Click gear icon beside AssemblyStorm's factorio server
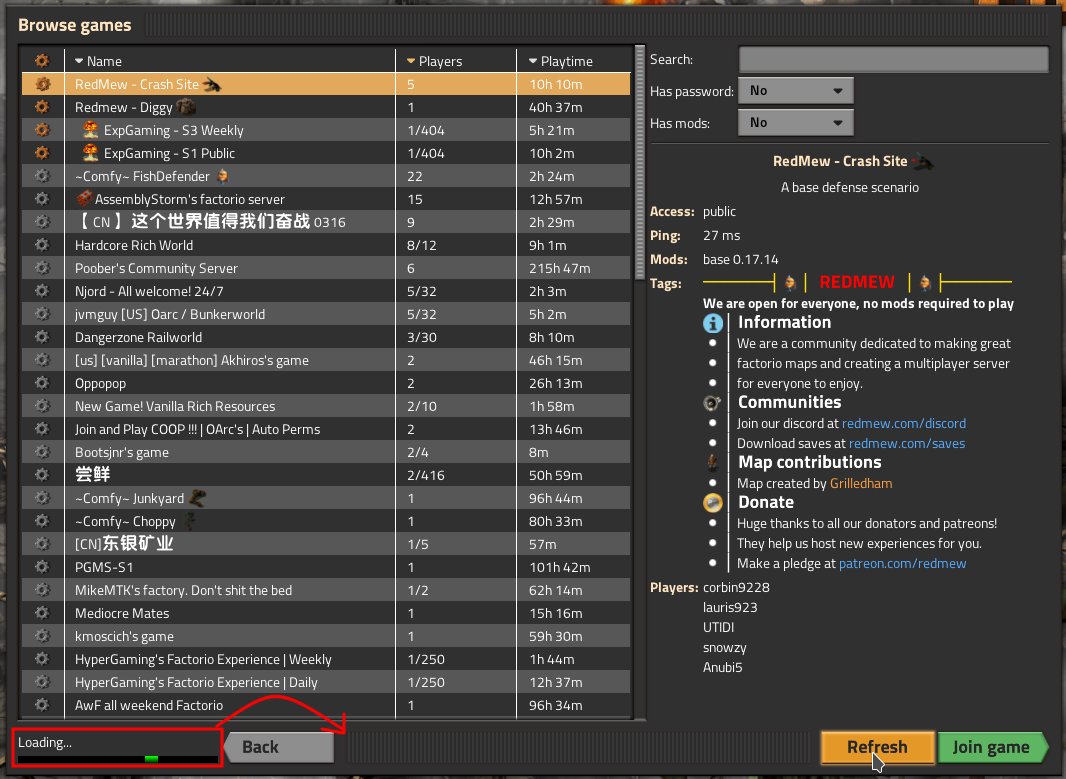This screenshot has width=1066, height=779. coord(42,199)
